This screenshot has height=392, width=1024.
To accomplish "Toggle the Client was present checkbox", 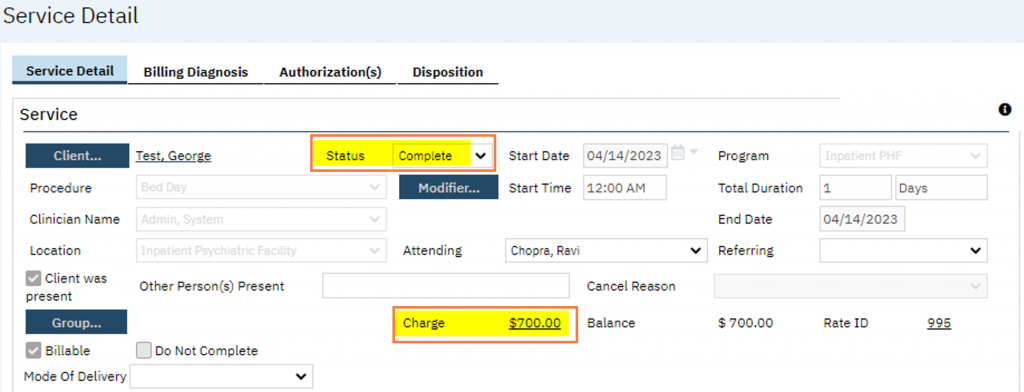I will tap(33, 279).
